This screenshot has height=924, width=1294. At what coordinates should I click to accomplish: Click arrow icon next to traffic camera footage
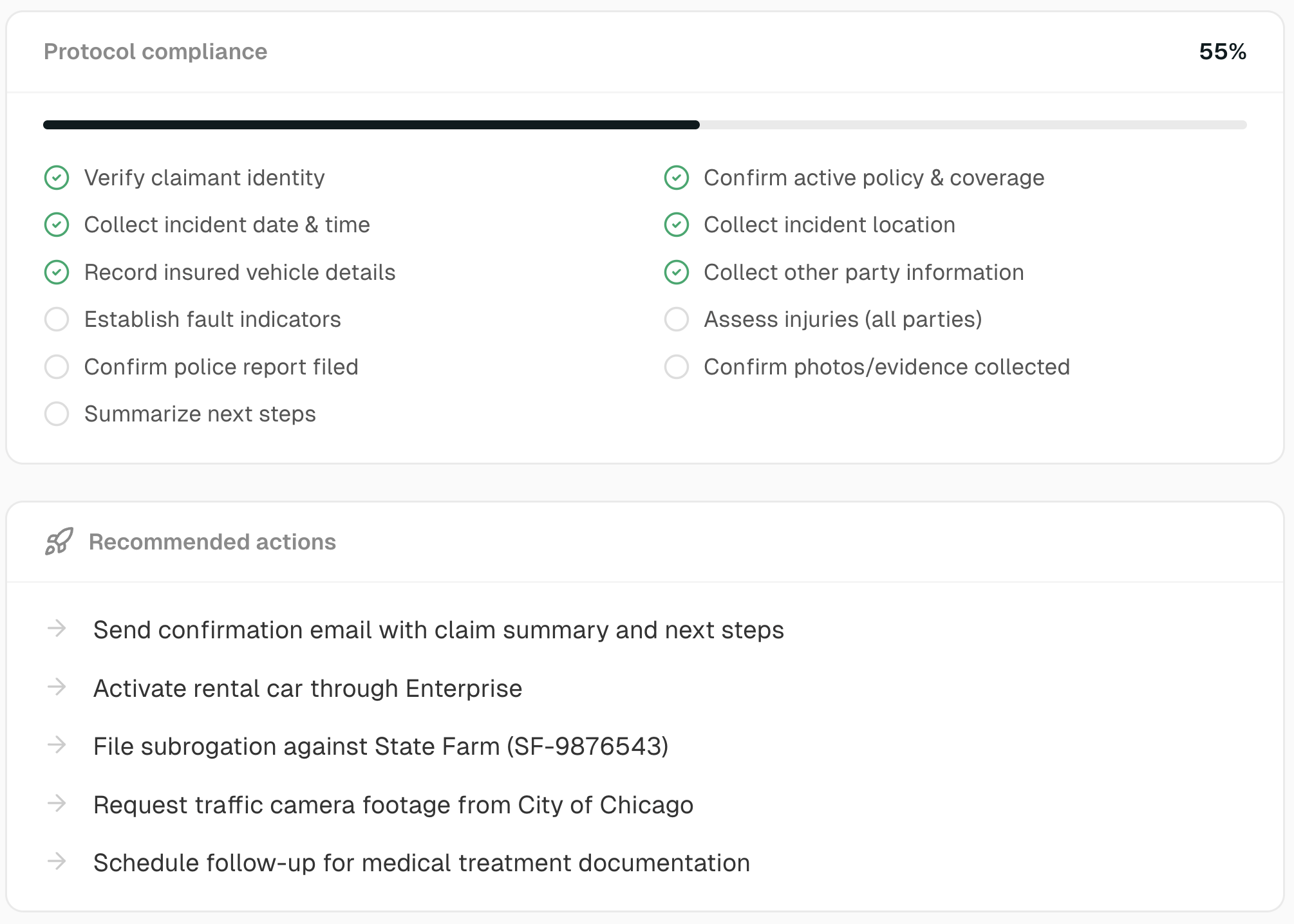pos(57,804)
